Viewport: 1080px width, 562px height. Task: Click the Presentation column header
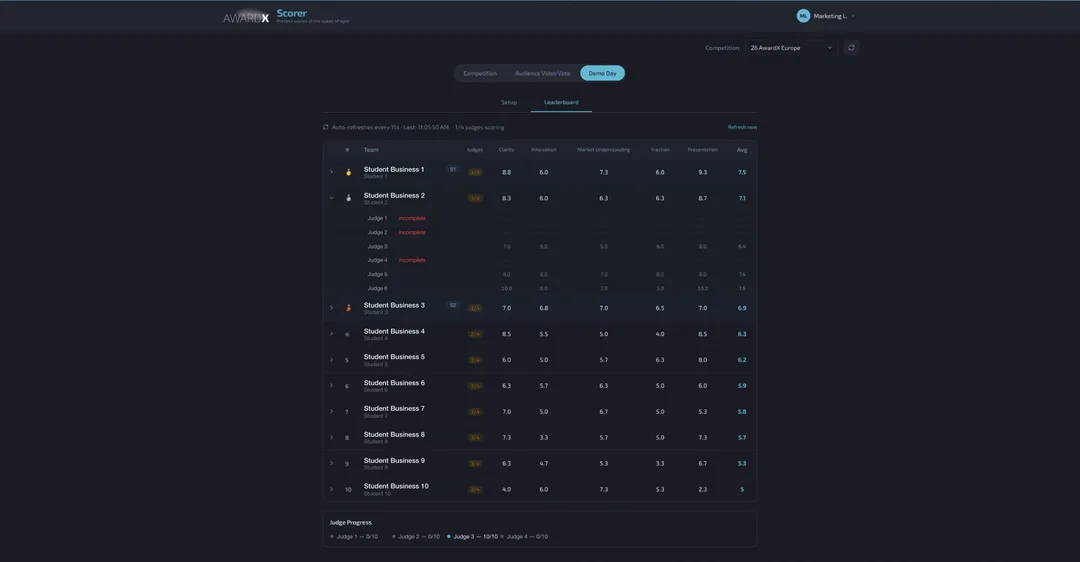(703, 149)
